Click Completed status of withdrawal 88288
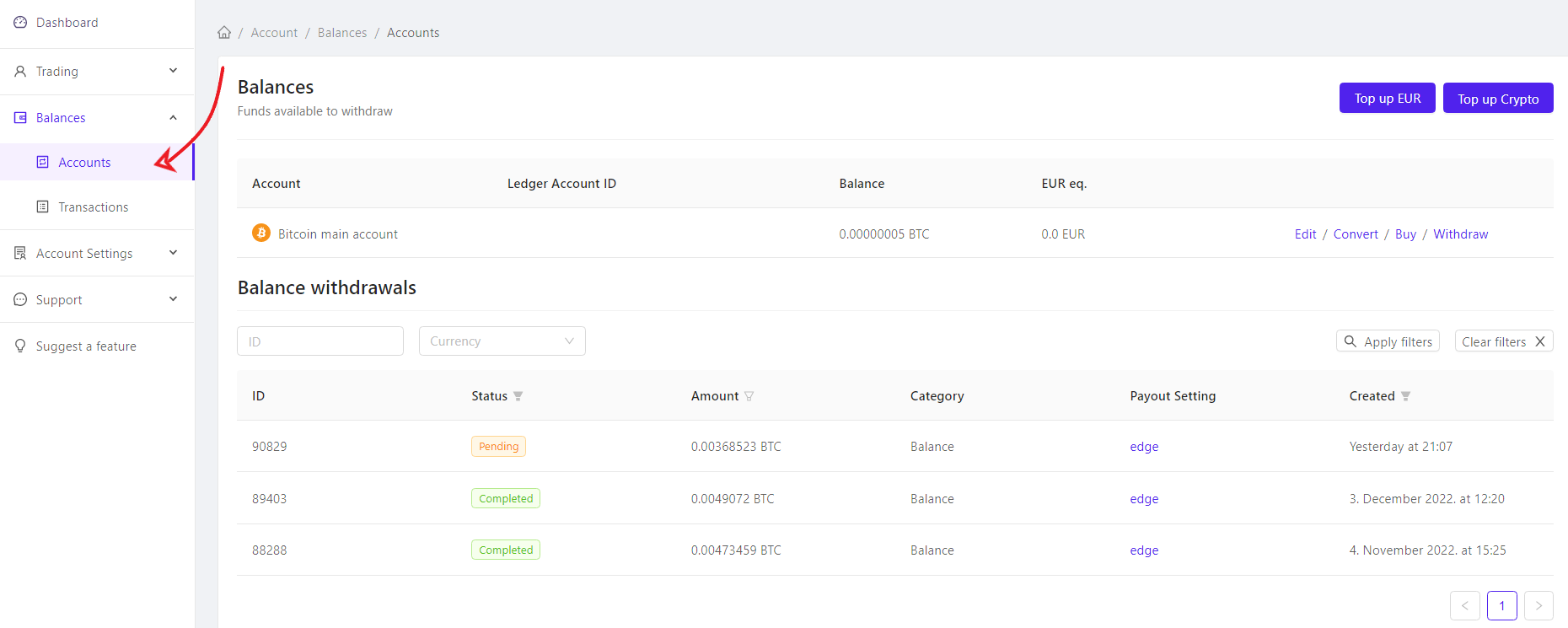 pyautogui.click(x=506, y=550)
